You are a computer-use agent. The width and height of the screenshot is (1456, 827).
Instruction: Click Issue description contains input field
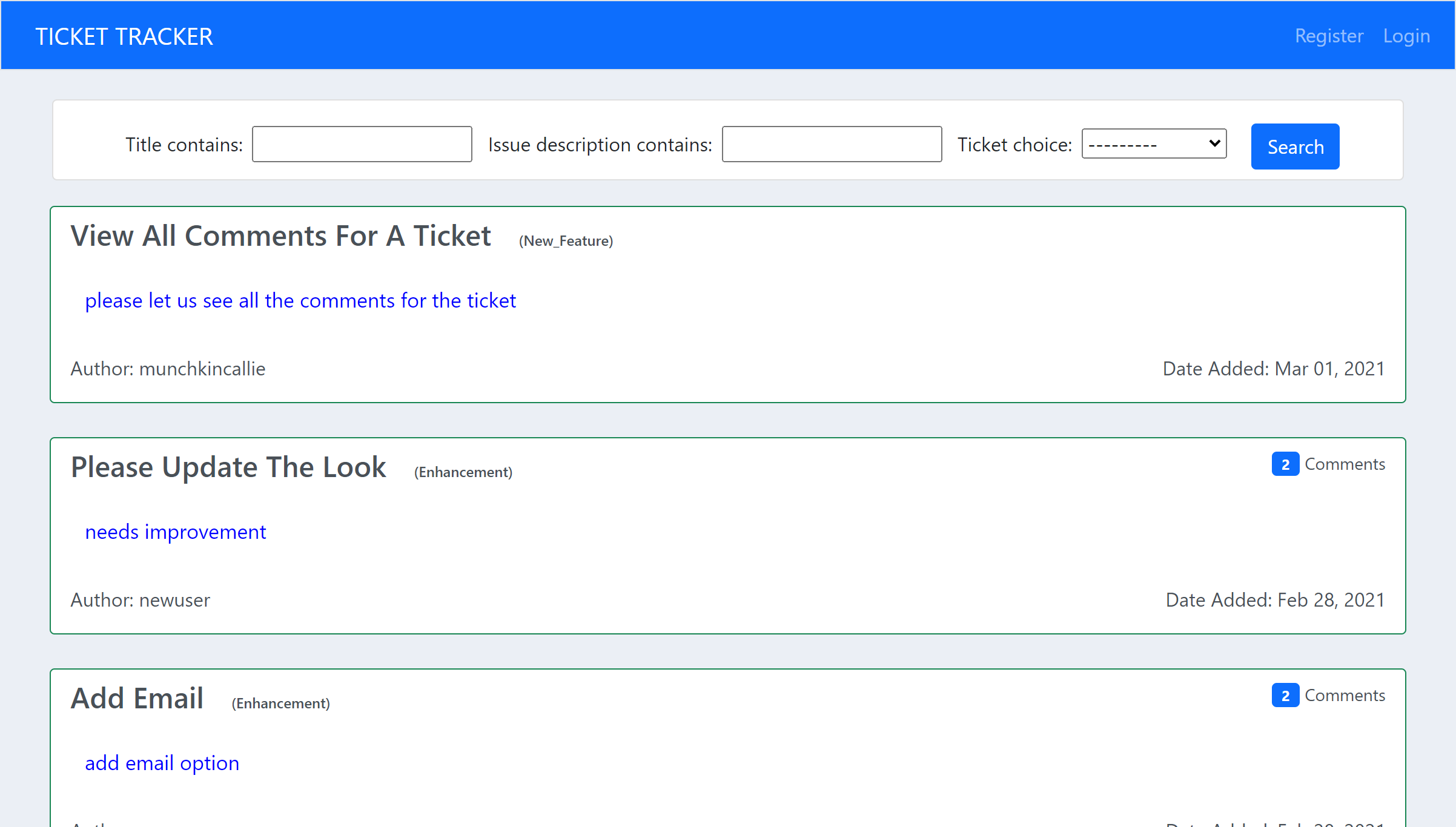click(x=832, y=144)
